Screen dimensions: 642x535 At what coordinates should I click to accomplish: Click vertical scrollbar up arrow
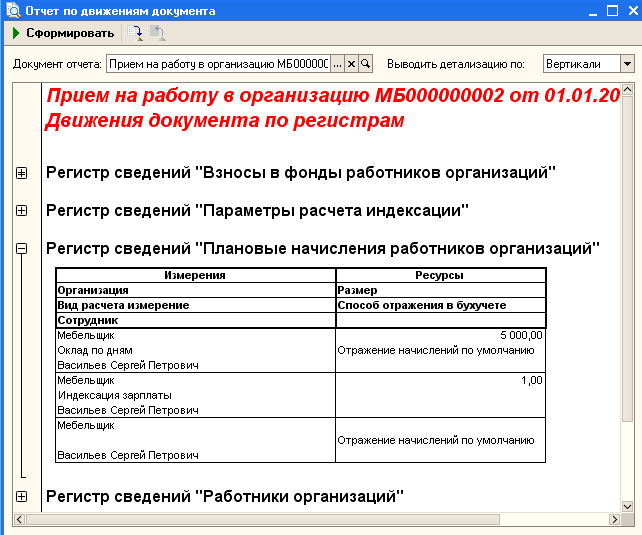point(627,89)
